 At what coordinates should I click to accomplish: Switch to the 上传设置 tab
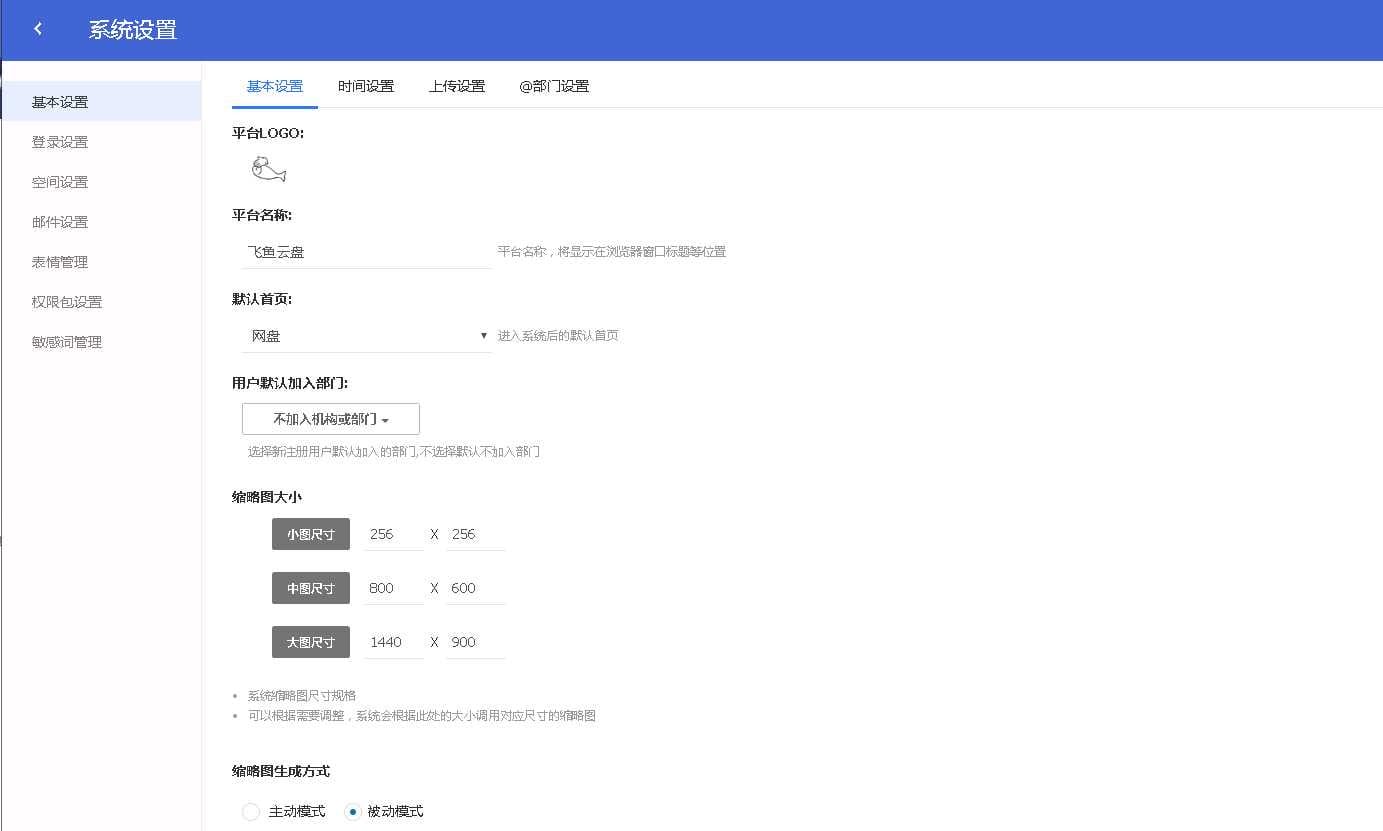pos(457,86)
